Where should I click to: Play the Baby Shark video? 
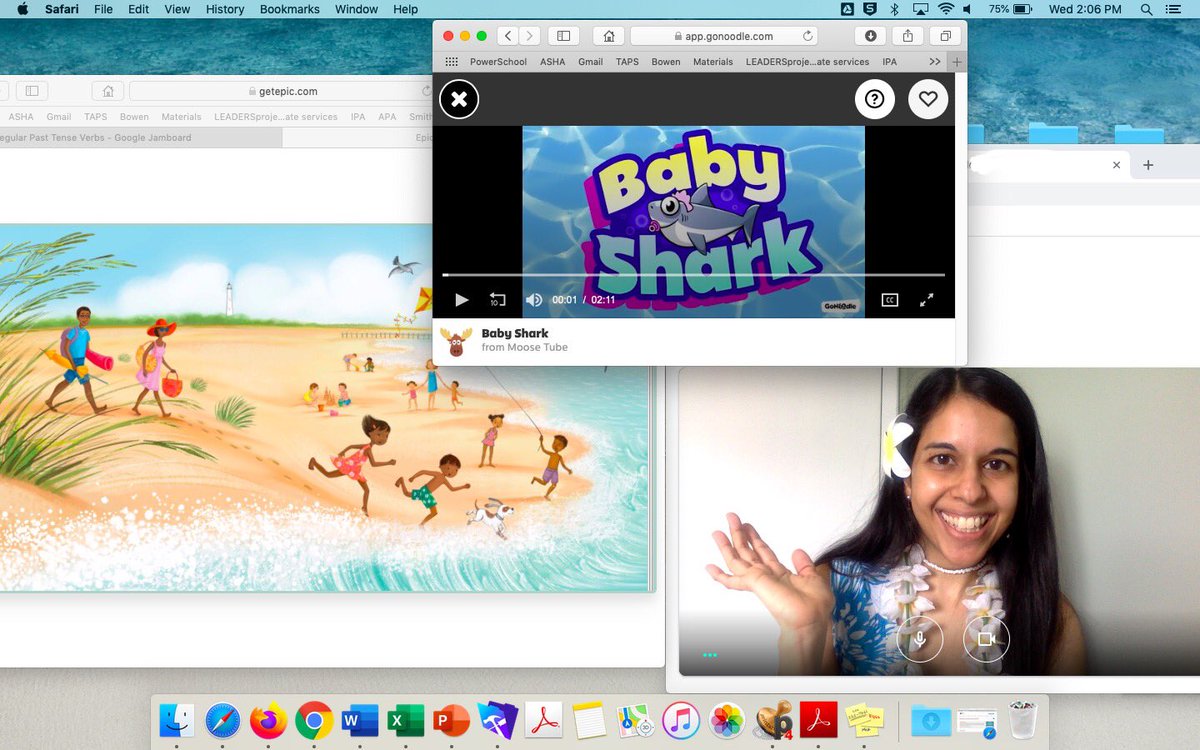461,300
